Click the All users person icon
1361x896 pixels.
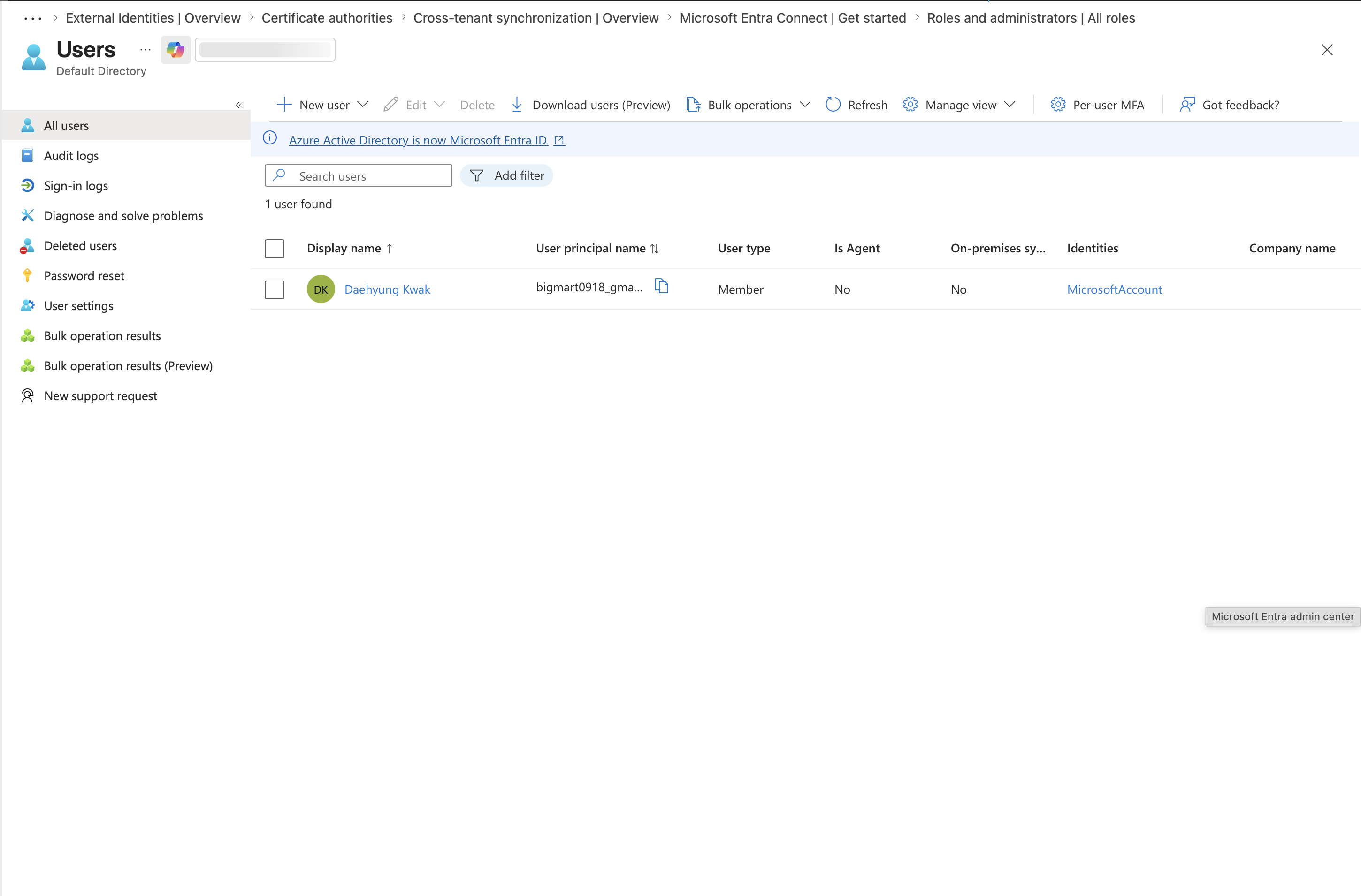click(27, 125)
